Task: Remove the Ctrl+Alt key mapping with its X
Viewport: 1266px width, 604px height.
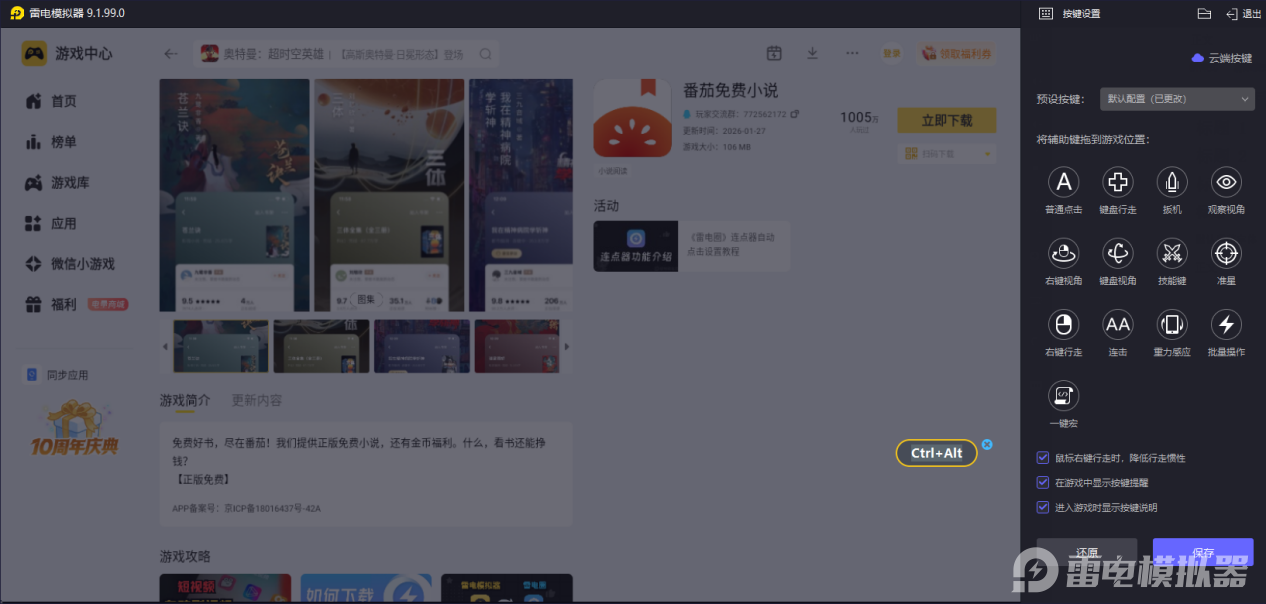Action: pyautogui.click(x=987, y=444)
